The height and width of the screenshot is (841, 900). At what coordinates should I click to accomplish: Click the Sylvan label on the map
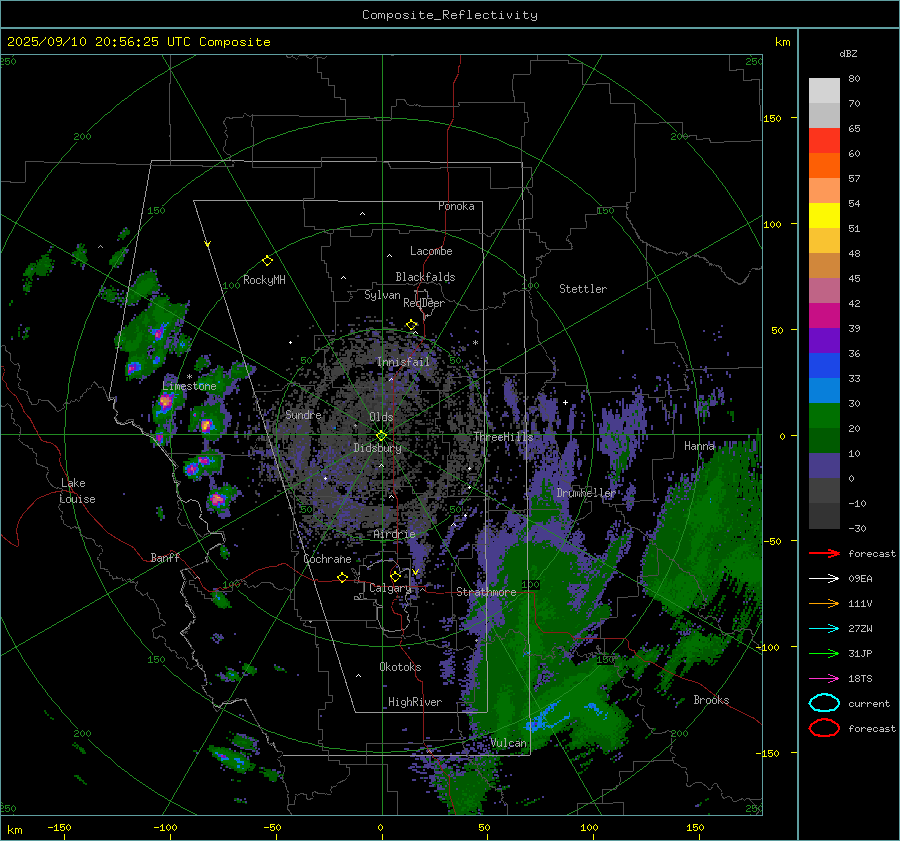(382, 295)
